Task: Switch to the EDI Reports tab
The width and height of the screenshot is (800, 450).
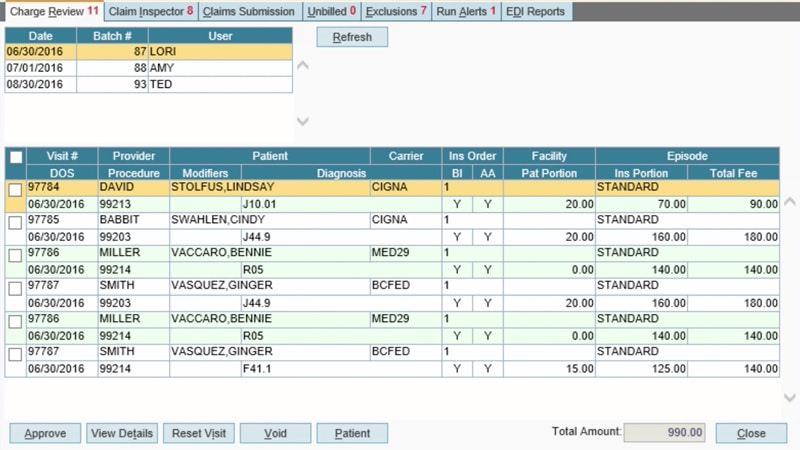Action: [x=536, y=11]
